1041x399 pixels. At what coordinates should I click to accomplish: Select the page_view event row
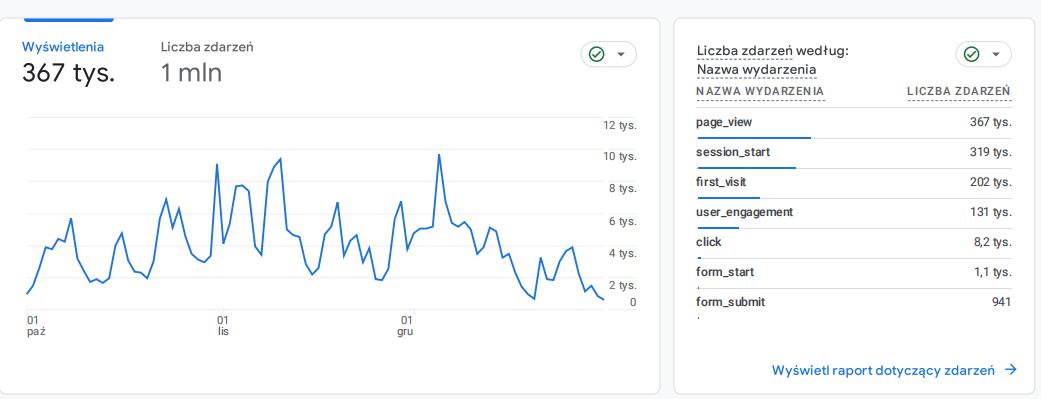point(854,123)
